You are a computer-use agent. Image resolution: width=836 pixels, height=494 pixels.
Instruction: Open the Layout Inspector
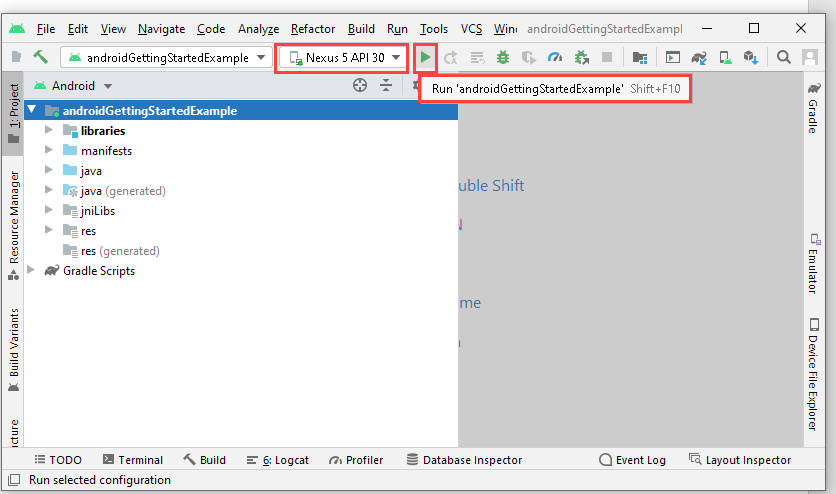(740, 459)
